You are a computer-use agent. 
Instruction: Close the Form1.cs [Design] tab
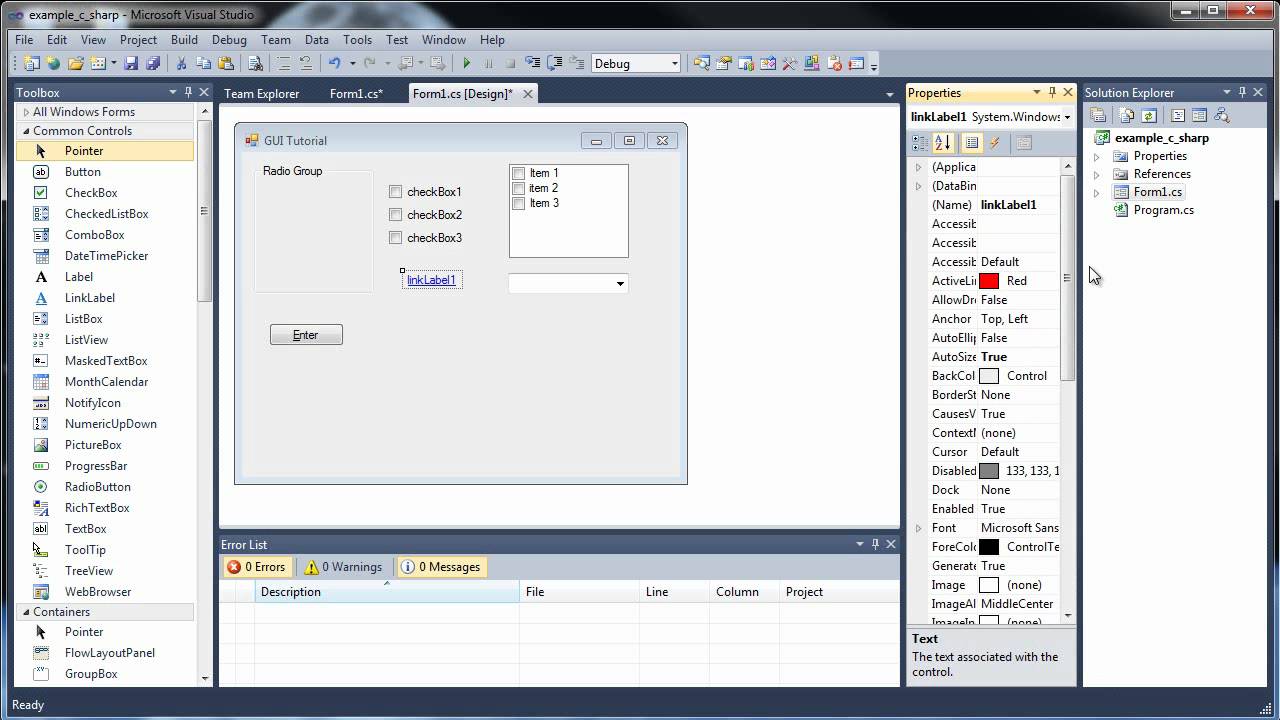(x=528, y=93)
